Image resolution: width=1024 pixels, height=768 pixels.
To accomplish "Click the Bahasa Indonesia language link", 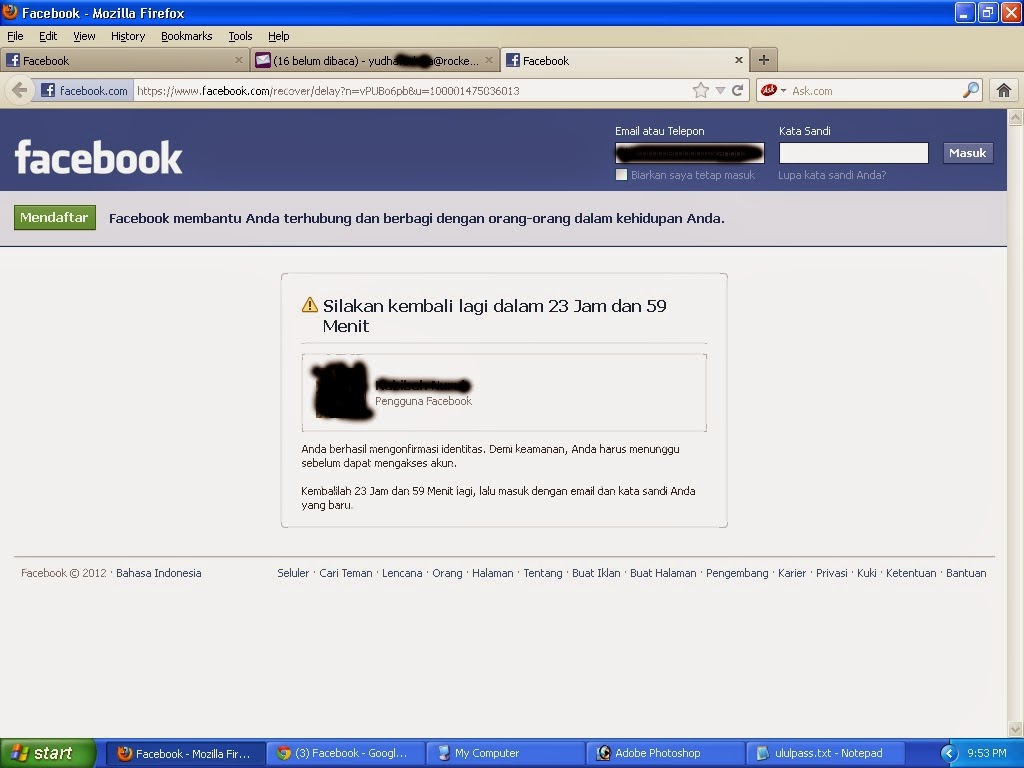I will pos(159,573).
